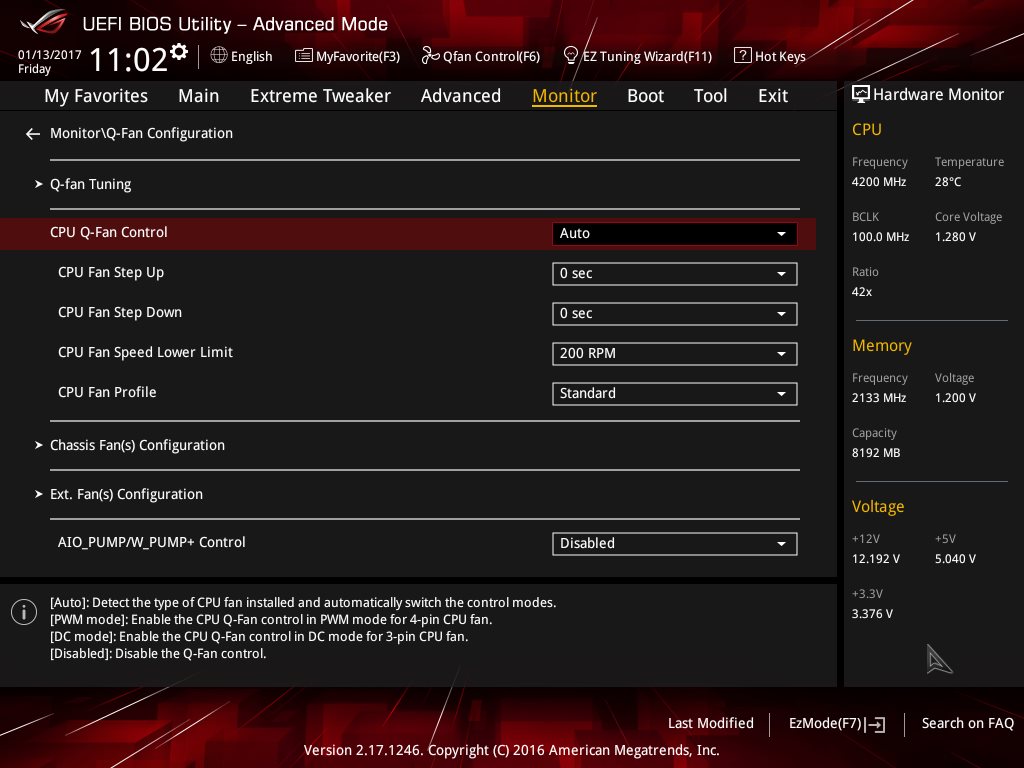1024x768 pixels.
Task: Click the 01/13/2017 date
Action: click(x=50, y=55)
